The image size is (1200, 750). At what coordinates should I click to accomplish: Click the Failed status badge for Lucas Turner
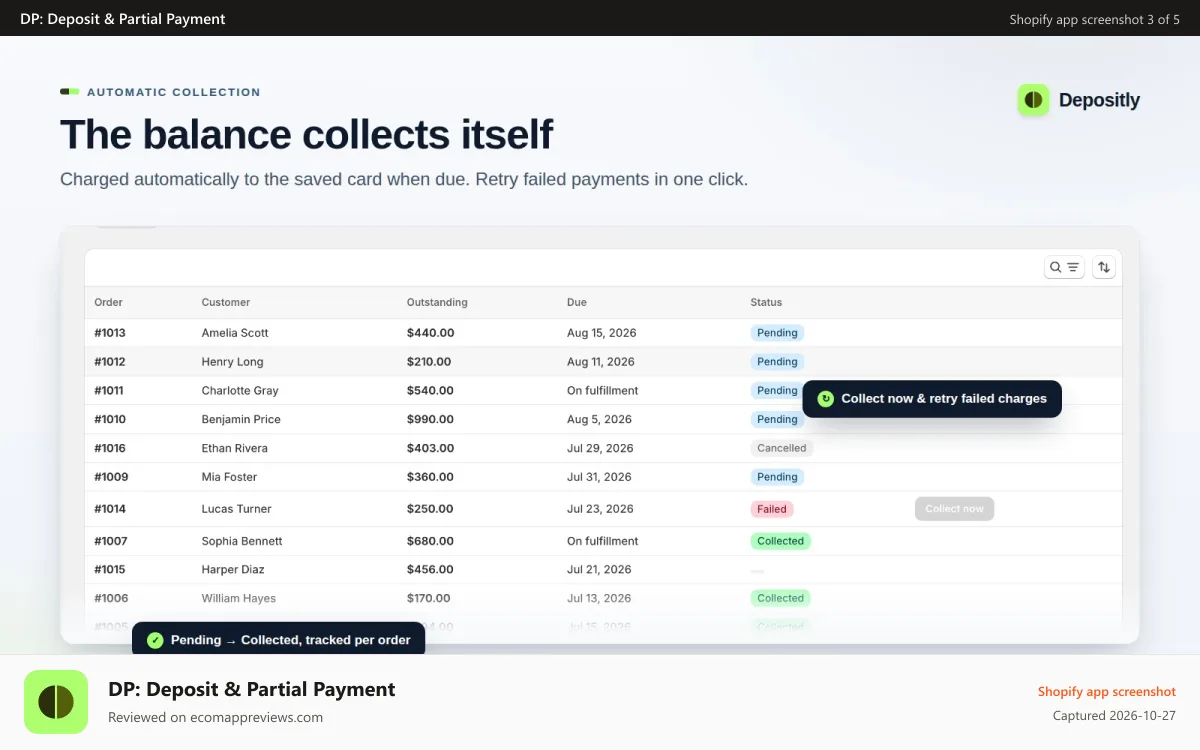click(x=772, y=509)
